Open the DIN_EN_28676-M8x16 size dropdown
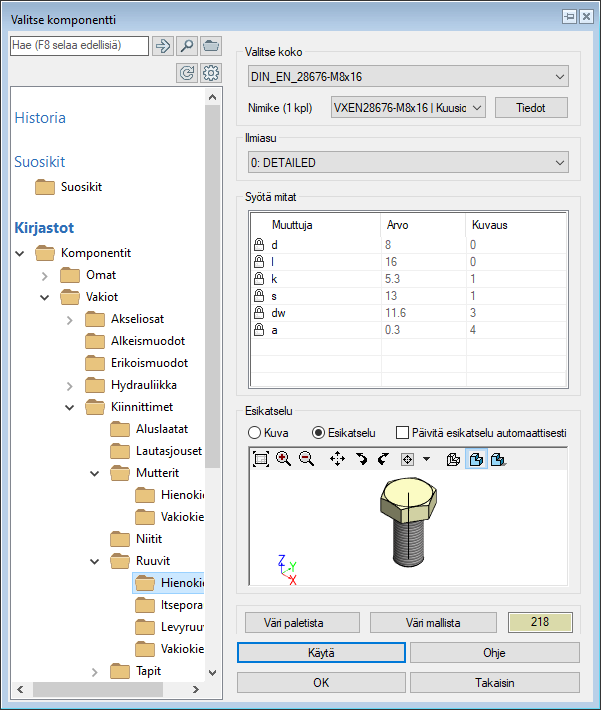 (408, 77)
